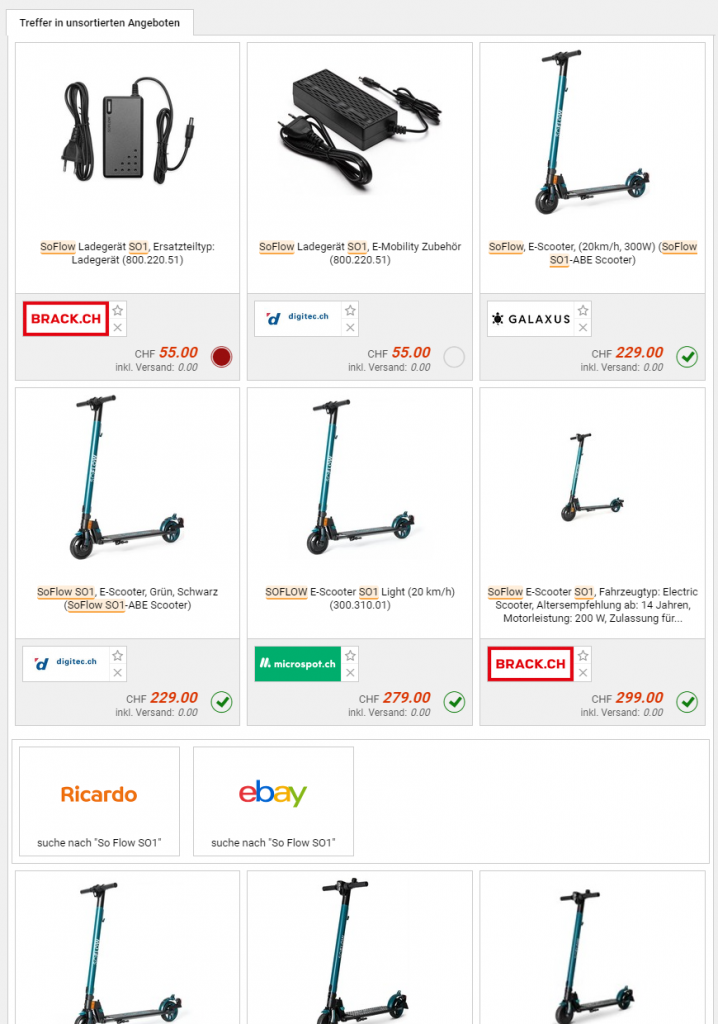Open SoFlow Ladegerät SO1 E-Mobility Zubehör link
This screenshot has height=1024, width=718.
[360, 253]
